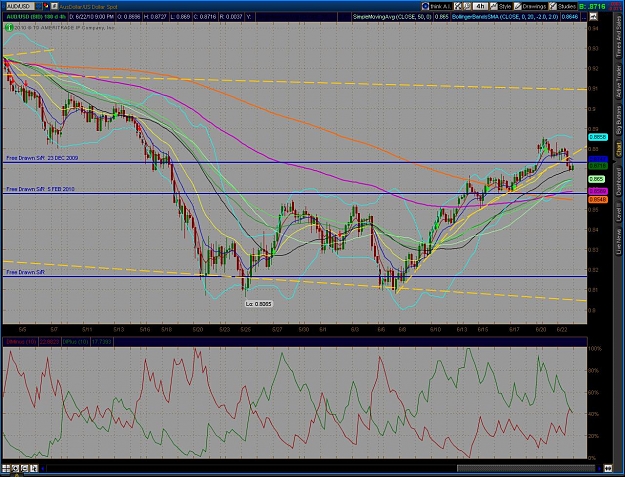The image size is (625, 477).
Task: Open the Active Trader side tab
Action: click(619, 82)
